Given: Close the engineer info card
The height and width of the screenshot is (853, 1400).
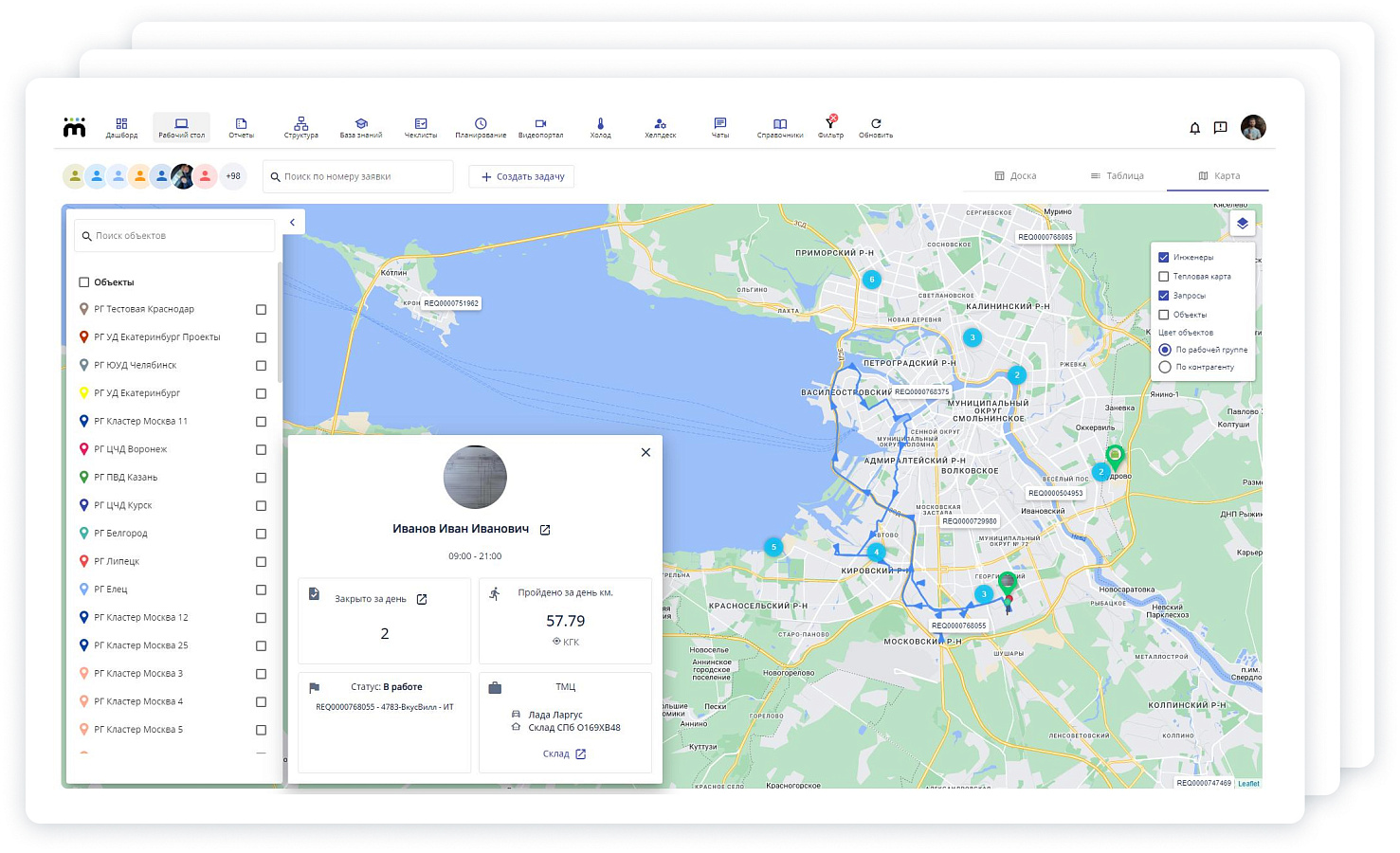Looking at the screenshot, I should [645, 452].
